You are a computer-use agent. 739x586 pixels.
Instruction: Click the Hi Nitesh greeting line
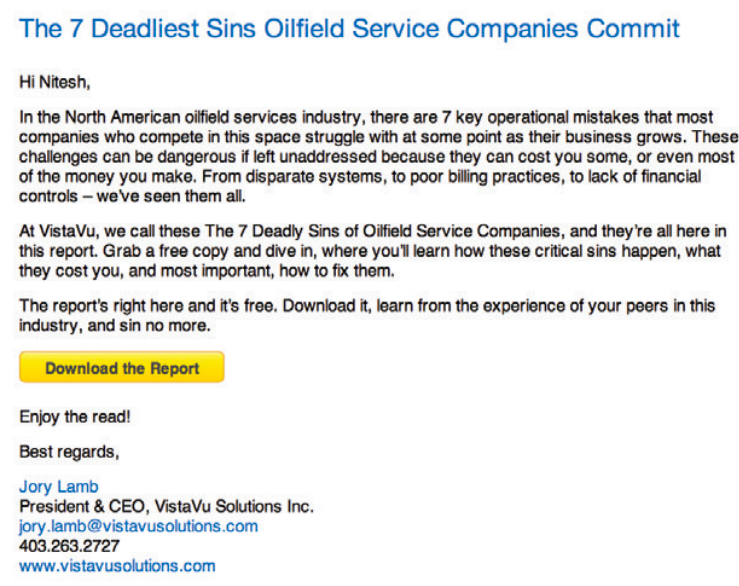coord(55,82)
